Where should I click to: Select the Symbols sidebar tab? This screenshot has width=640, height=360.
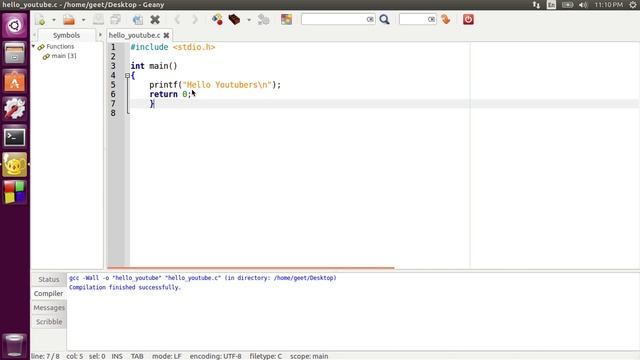(66, 35)
